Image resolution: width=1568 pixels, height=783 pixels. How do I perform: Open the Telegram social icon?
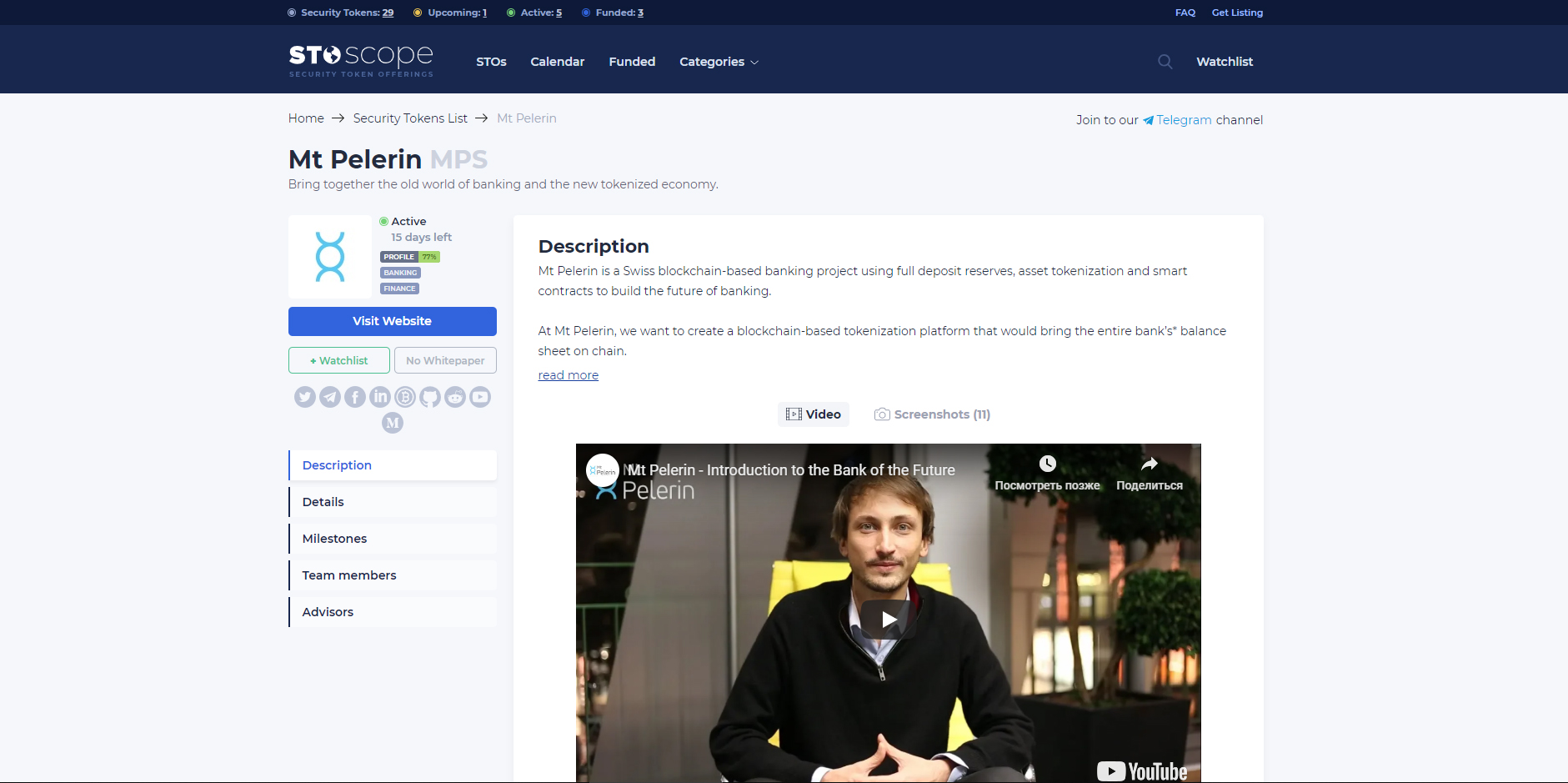[x=330, y=397]
